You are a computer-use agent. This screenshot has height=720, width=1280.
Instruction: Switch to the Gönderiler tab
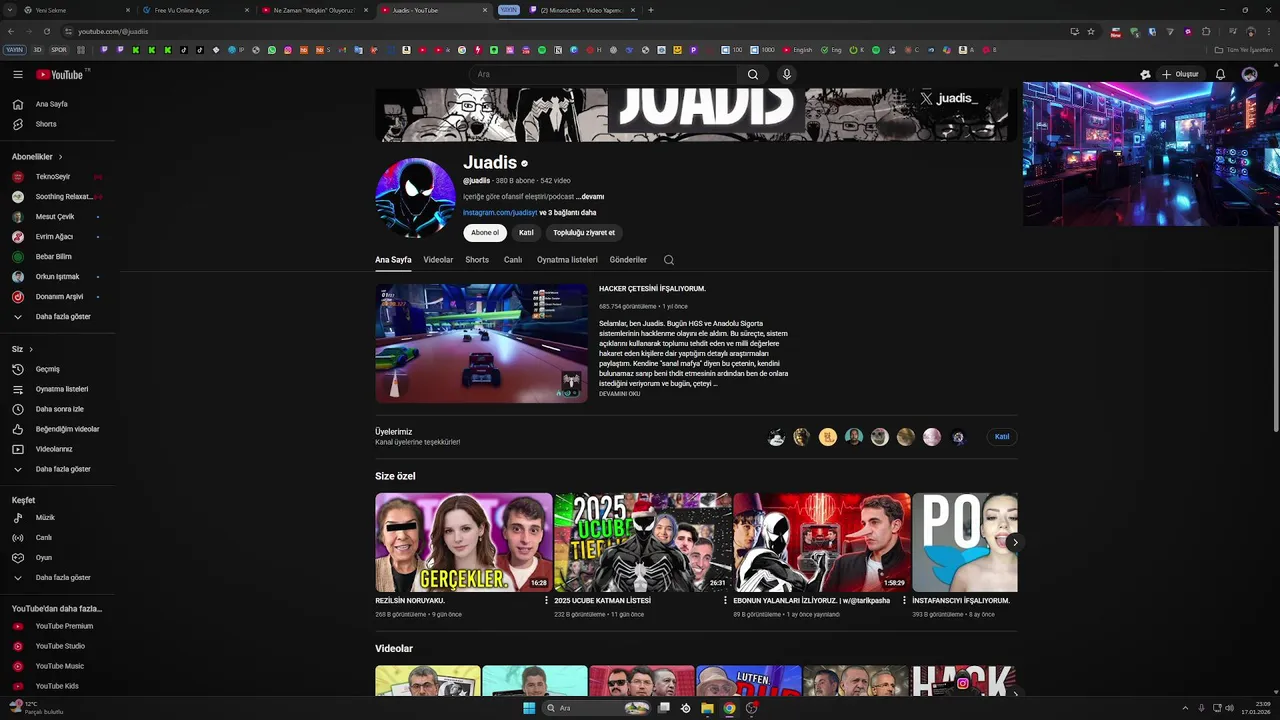(628, 260)
